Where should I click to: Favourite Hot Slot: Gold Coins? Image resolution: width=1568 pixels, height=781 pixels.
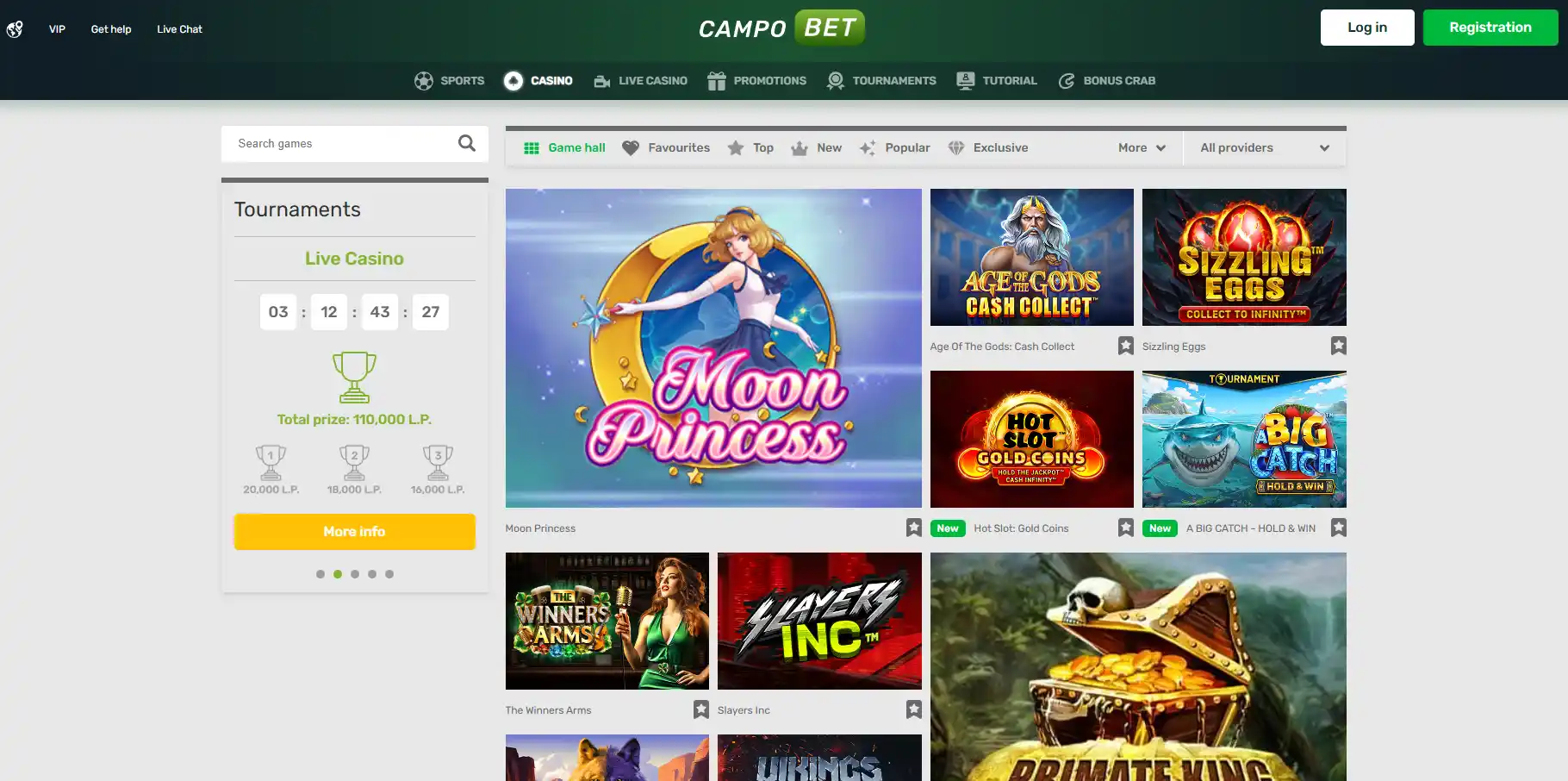pos(1126,528)
